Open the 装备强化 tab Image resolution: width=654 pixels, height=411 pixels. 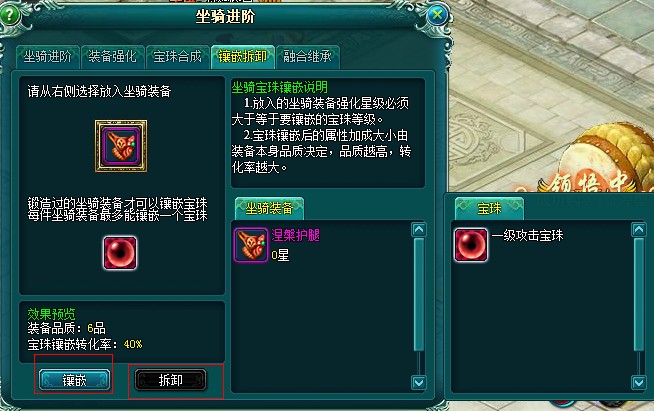click(x=113, y=57)
